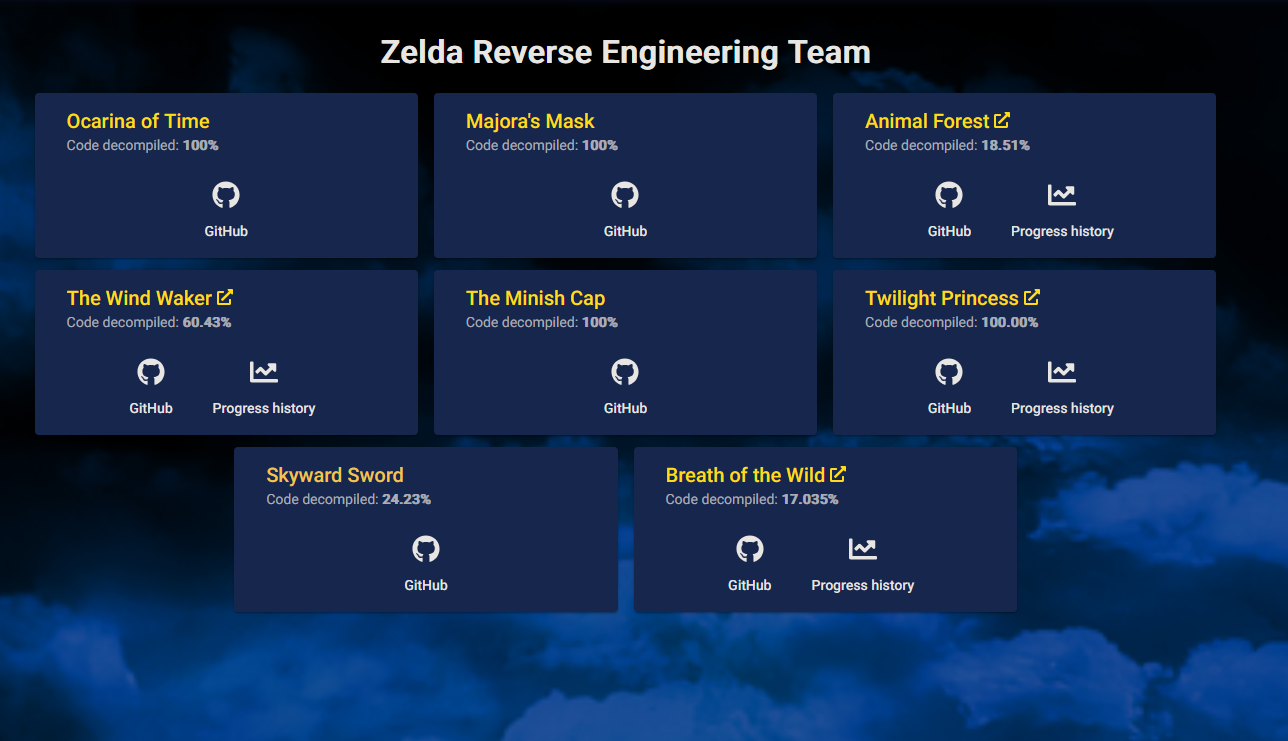Viewport: 1288px width, 741px height.
Task: Open Animal Forest GitHub octocat icon
Action: [949, 195]
